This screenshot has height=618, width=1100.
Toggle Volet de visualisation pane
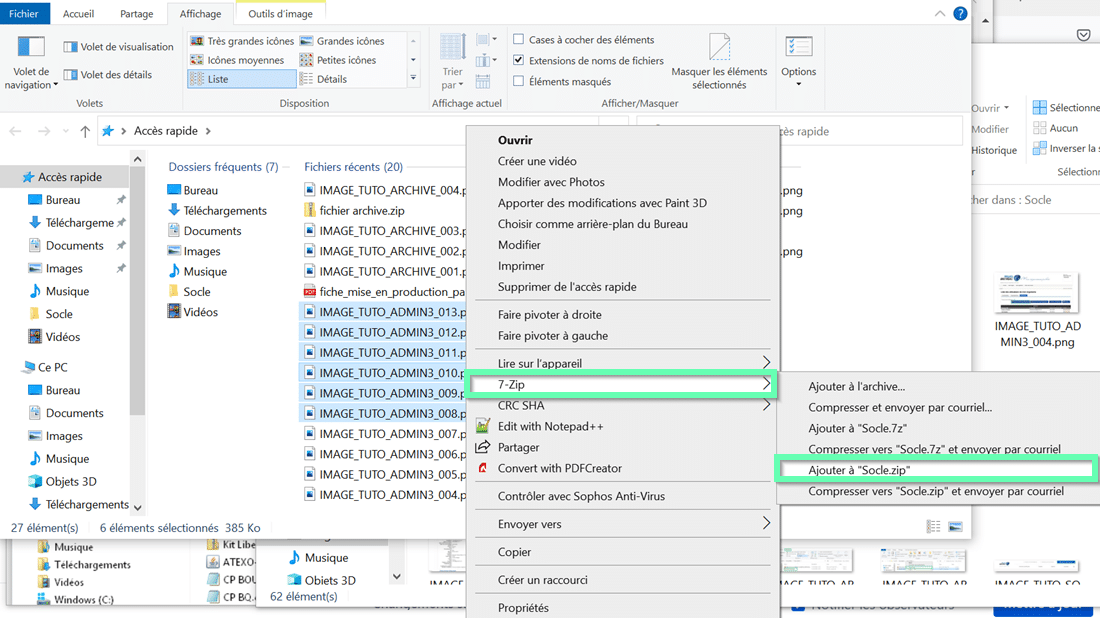tap(118, 47)
